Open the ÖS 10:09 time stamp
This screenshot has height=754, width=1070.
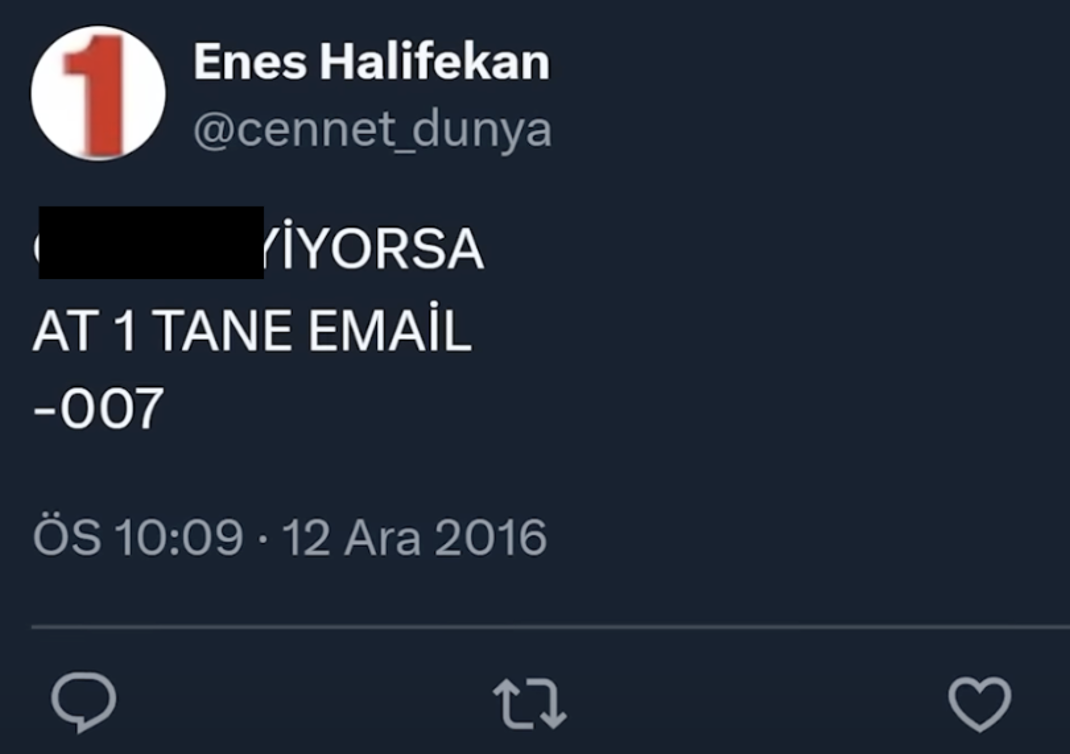point(138,537)
